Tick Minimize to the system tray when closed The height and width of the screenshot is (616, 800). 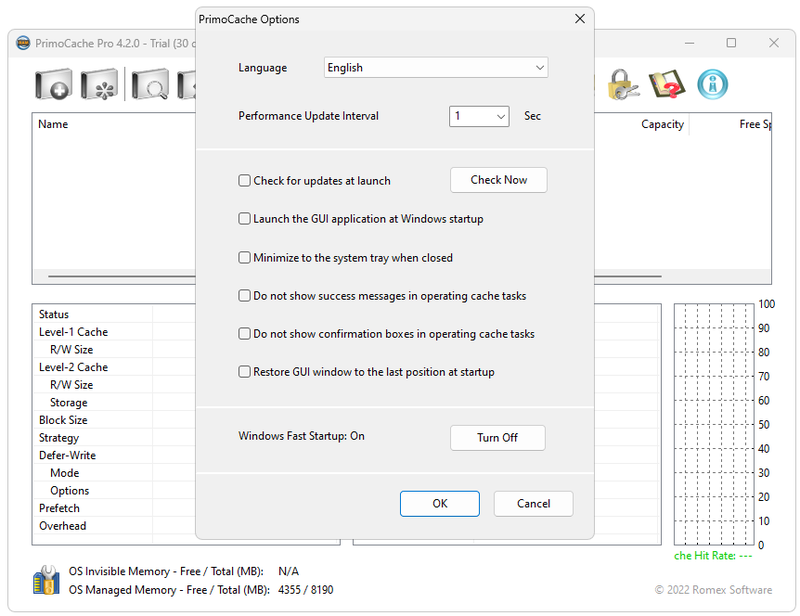click(244, 258)
